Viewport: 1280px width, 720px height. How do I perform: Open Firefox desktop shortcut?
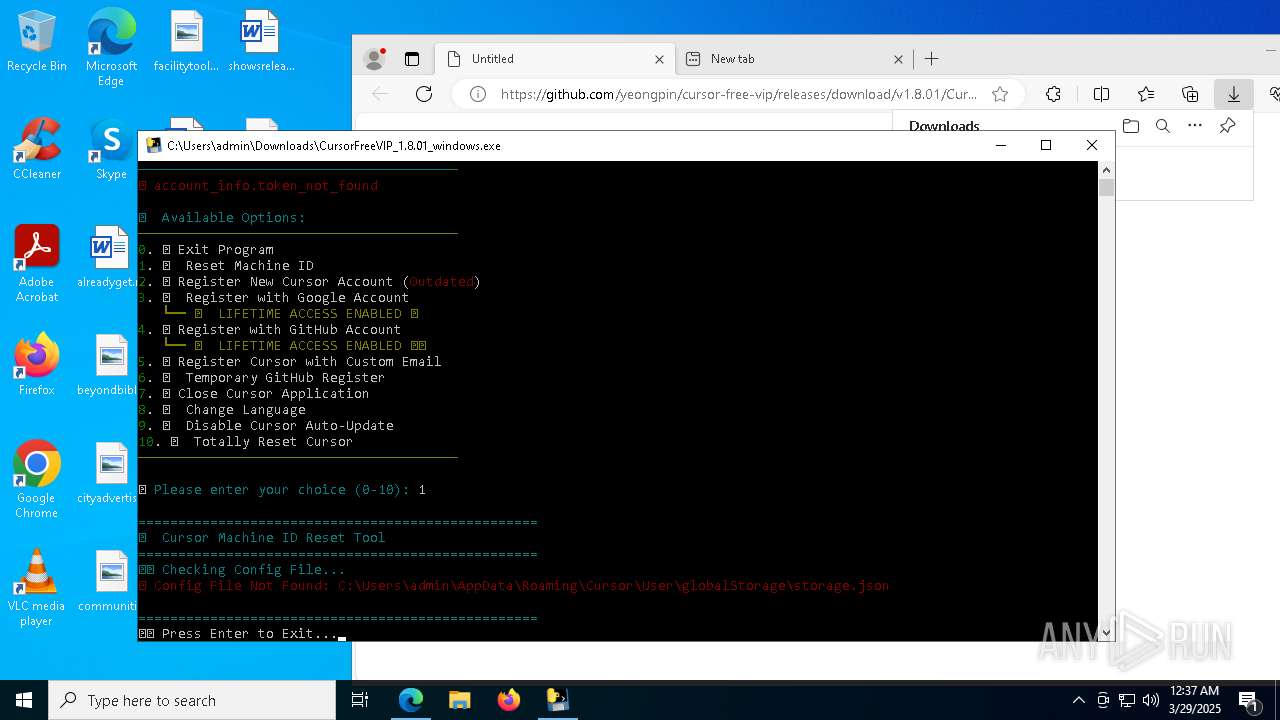(x=37, y=366)
